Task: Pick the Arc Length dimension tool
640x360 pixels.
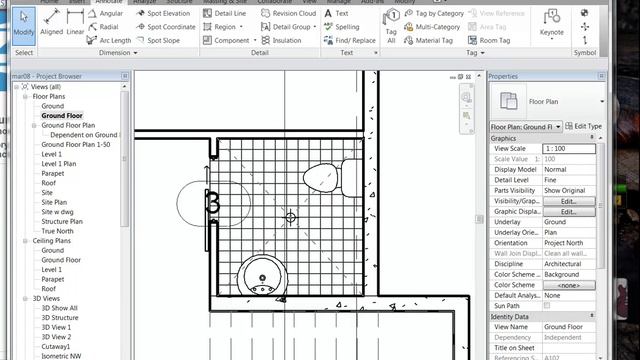Action: tap(109, 40)
